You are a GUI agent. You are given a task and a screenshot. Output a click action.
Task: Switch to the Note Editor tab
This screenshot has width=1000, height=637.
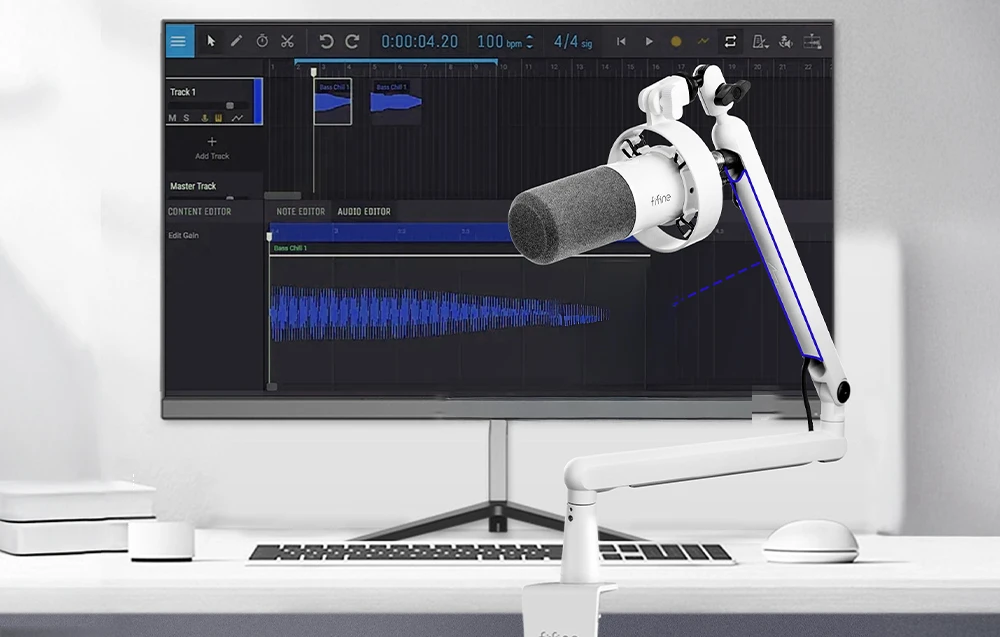[300, 212]
